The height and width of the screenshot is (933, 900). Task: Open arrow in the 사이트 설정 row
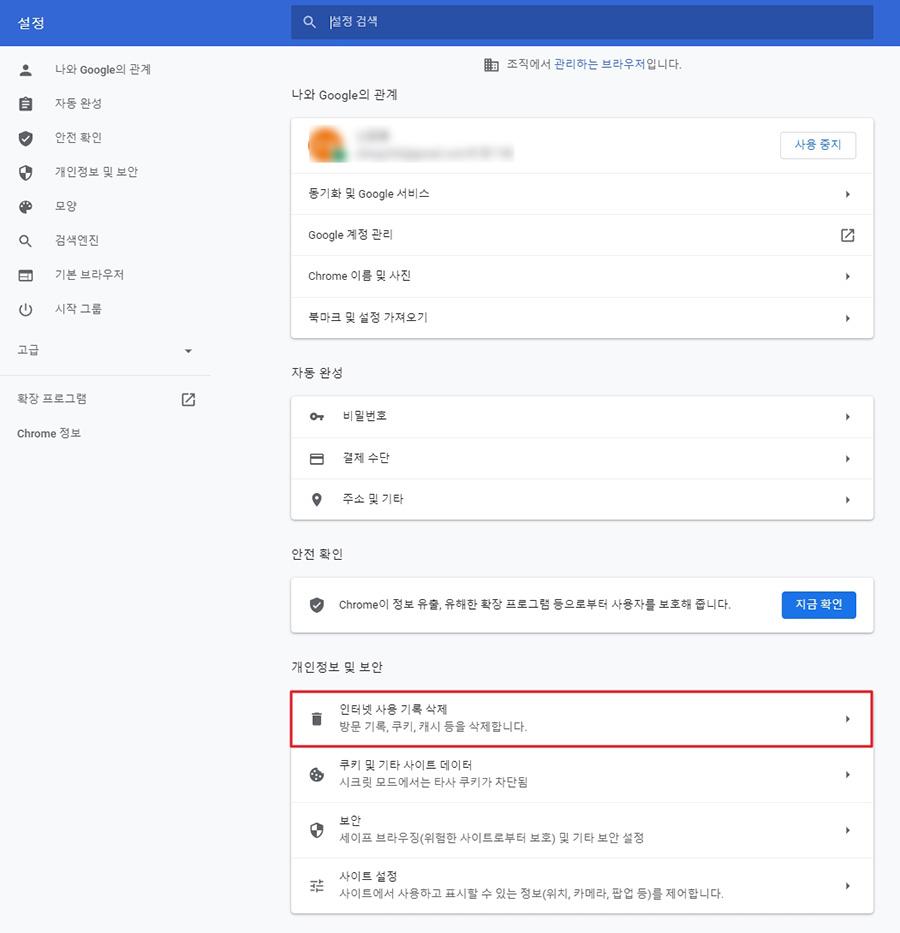point(848,885)
